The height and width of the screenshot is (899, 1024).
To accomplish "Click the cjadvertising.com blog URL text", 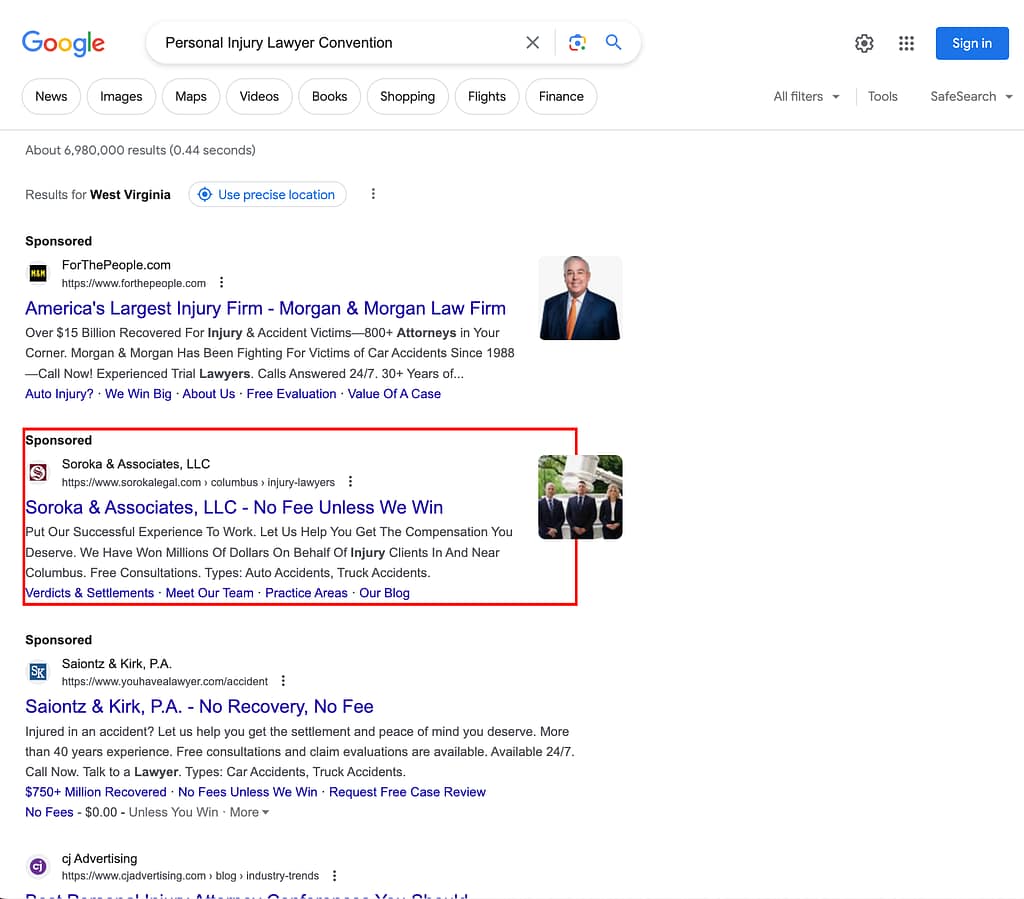I will tap(190, 875).
